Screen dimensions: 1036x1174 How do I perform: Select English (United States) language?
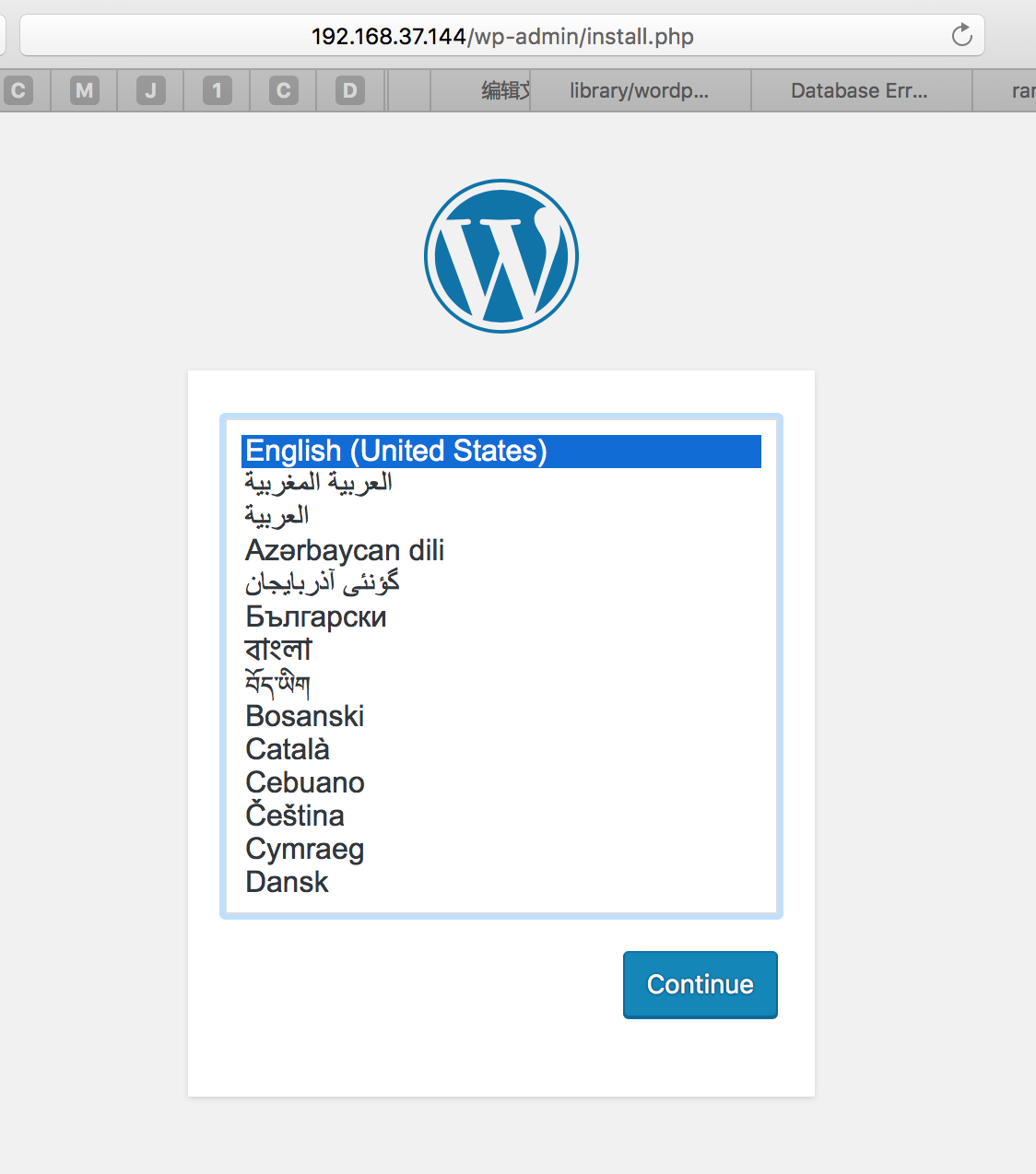pyautogui.click(x=501, y=451)
